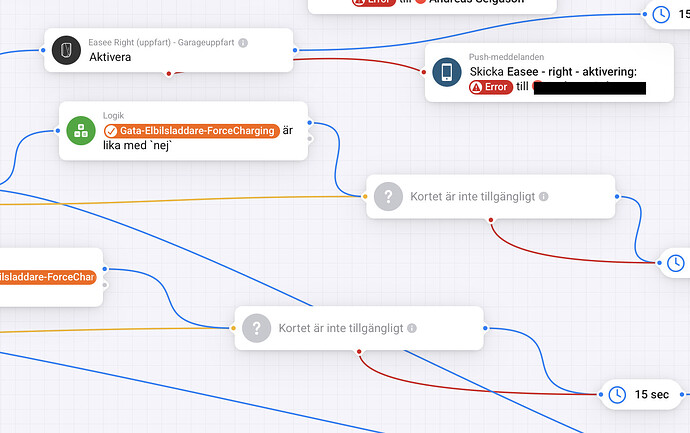Click the '15 sec' delay label
Screen dimensions: 690x433
coord(652,395)
